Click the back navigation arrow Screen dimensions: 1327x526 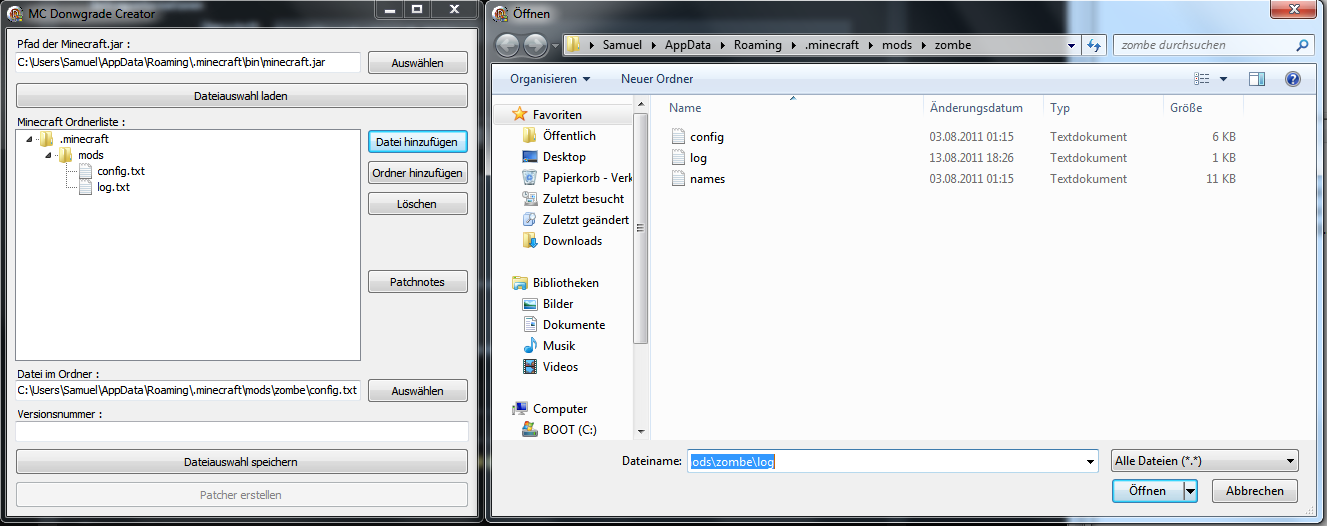tap(508, 45)
